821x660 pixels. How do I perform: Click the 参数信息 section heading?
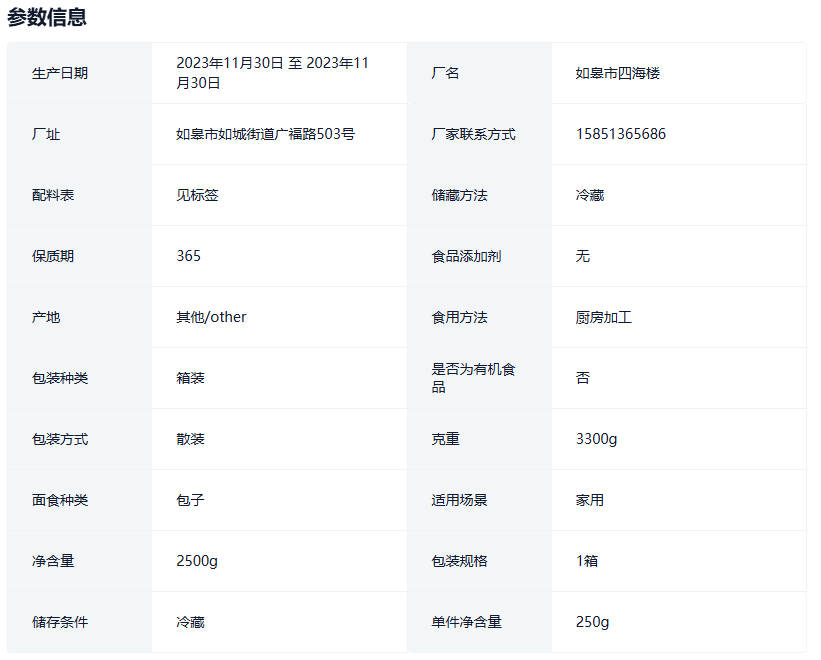[47, 17]
